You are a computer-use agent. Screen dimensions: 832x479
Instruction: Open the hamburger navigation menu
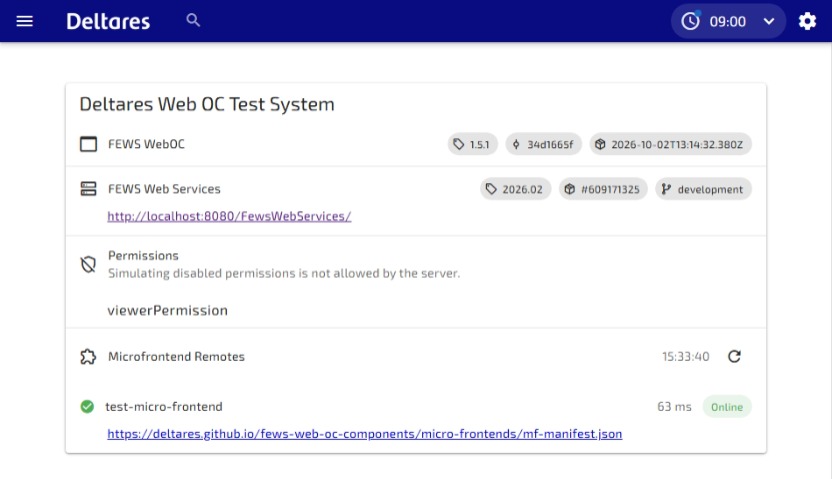coord(24,21)
